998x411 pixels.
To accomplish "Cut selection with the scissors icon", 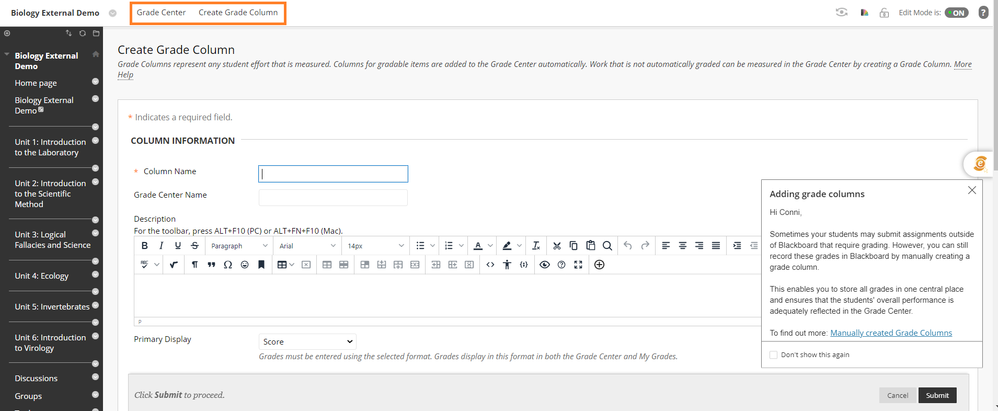I will tap(557, 246).
